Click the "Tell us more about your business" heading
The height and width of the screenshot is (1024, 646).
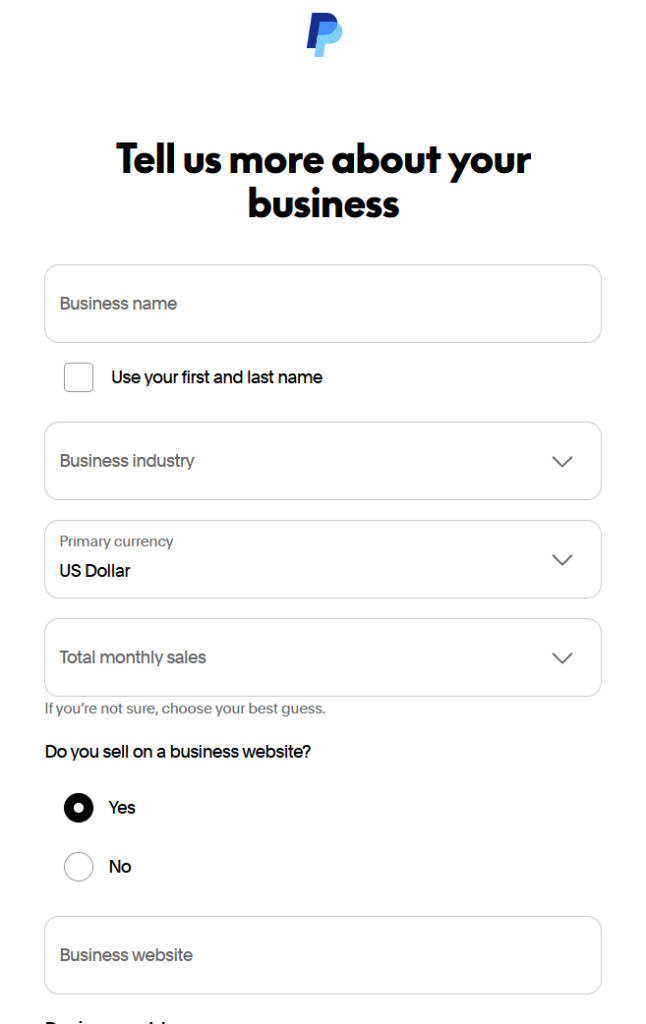(323, 181)
